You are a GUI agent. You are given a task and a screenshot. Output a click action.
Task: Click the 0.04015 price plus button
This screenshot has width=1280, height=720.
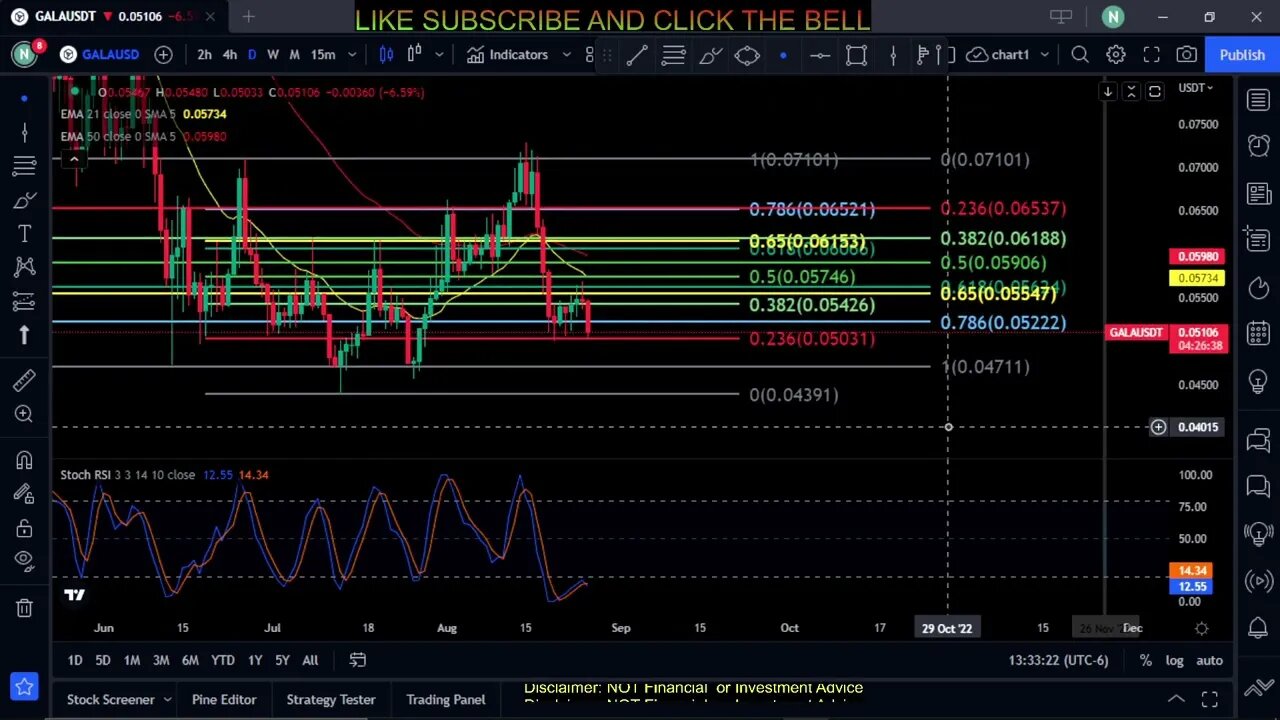(x=1158, y=427)
